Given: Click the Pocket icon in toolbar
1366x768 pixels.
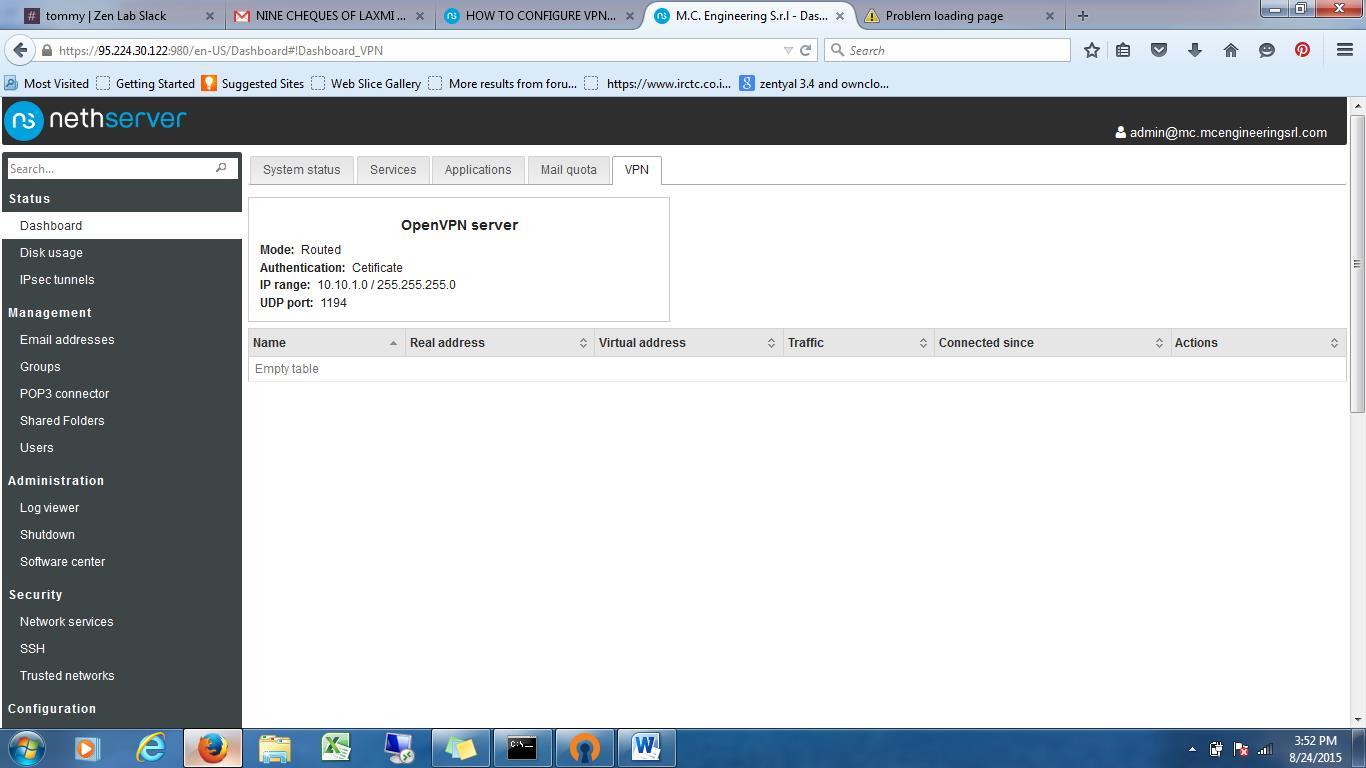Looking at the screenshot, I should click(1159, 50).
